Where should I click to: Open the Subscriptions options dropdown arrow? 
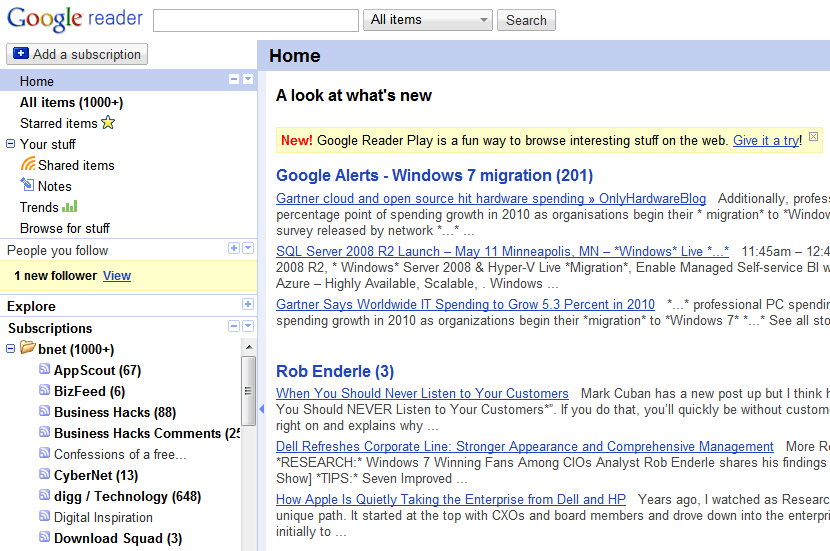(x=248, y=326)
